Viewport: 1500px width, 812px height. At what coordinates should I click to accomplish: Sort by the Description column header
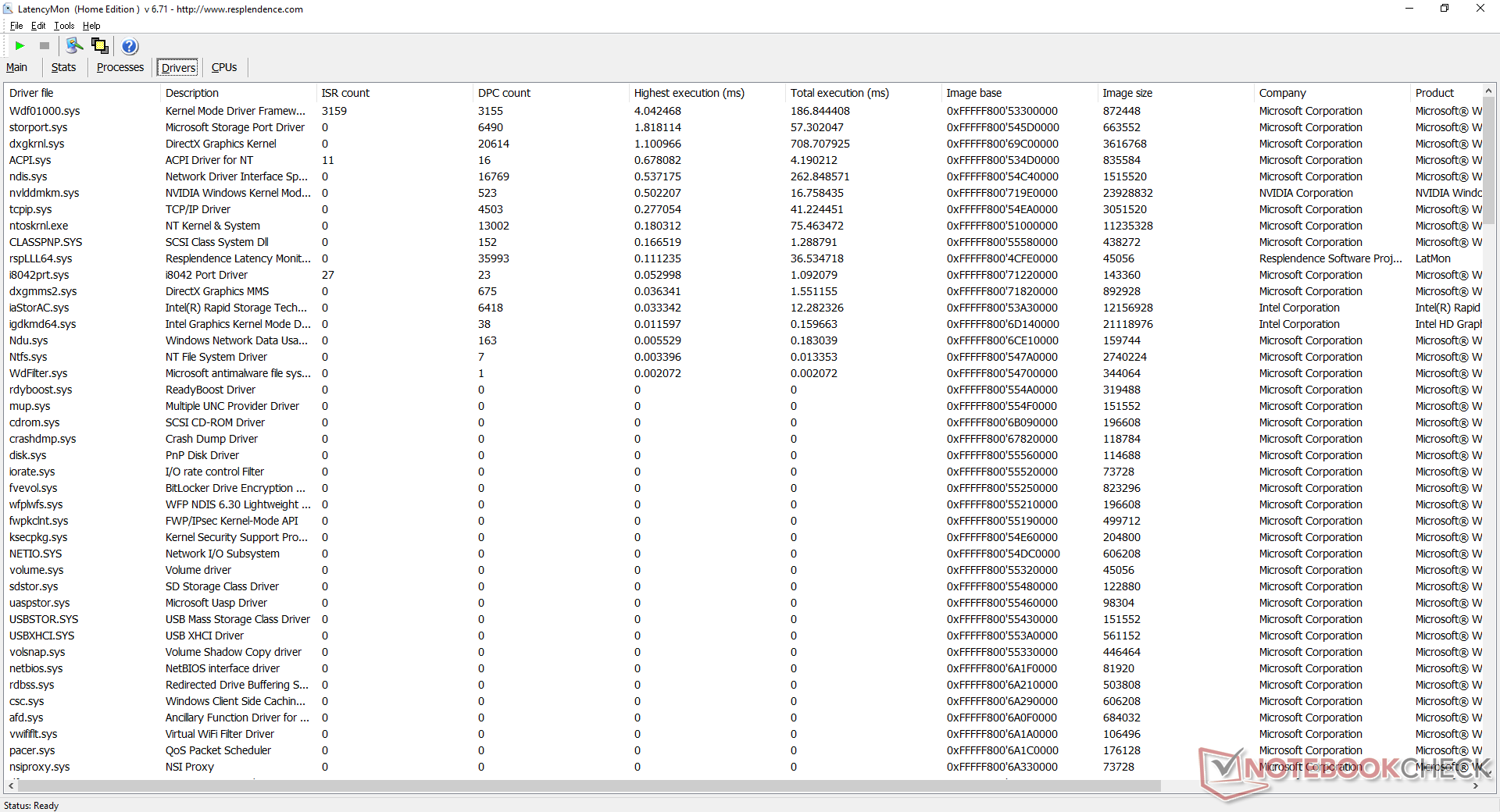click(238, 93)
